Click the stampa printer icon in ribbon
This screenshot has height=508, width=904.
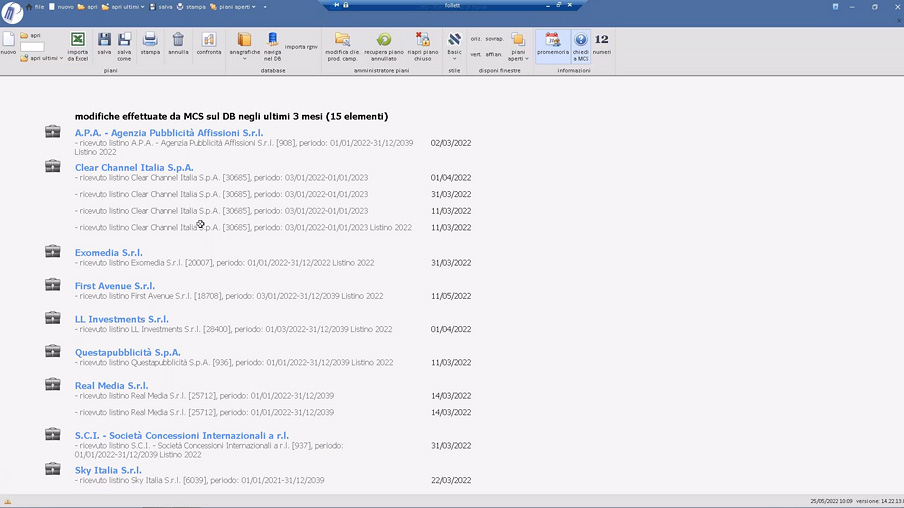150,40
